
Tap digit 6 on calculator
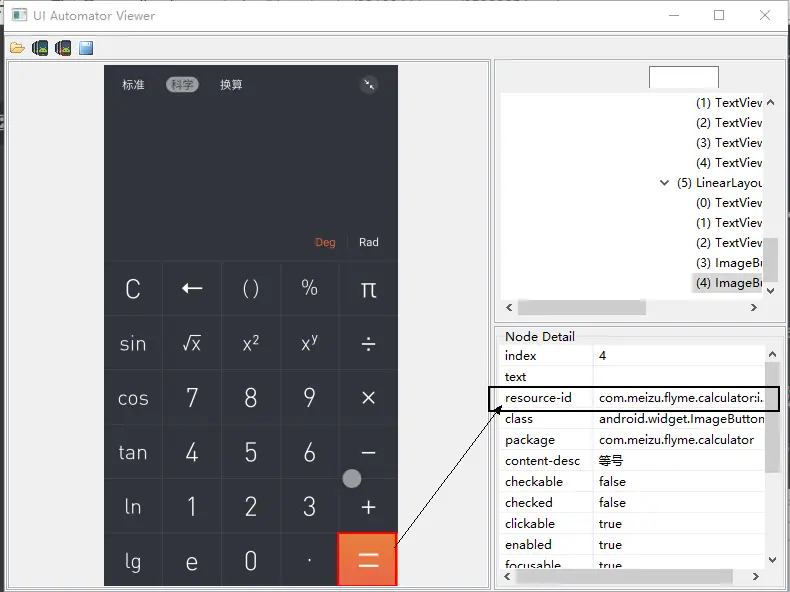(309, 452)
